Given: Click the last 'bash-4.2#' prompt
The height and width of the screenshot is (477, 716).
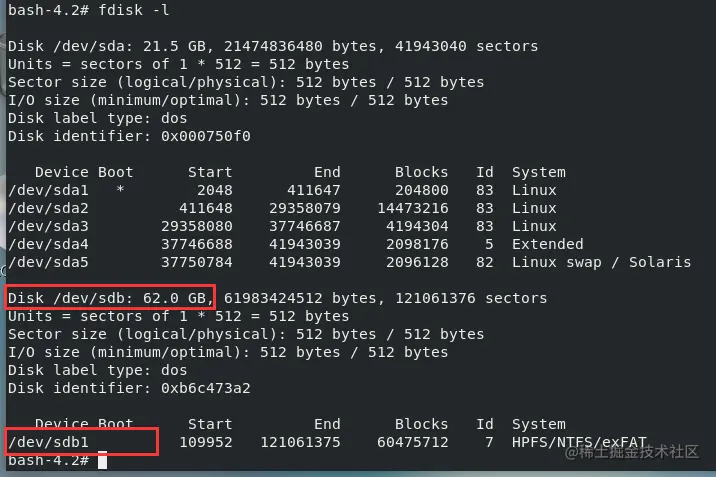Looking at the screenshot, I should coord(48,460).
